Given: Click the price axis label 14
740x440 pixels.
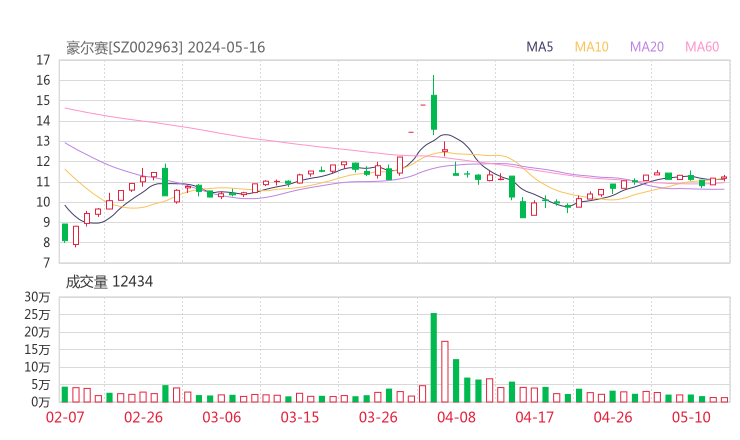Looking at the screenshot, I should (x=43, y=121).
